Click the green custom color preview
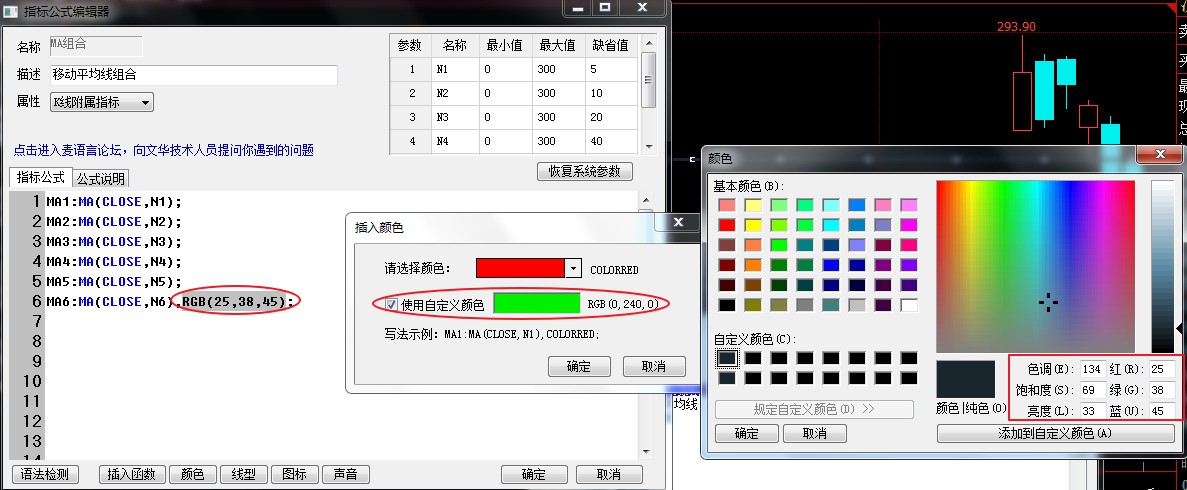This screenshot has height=490, width=1187. [x=537, y=303]
